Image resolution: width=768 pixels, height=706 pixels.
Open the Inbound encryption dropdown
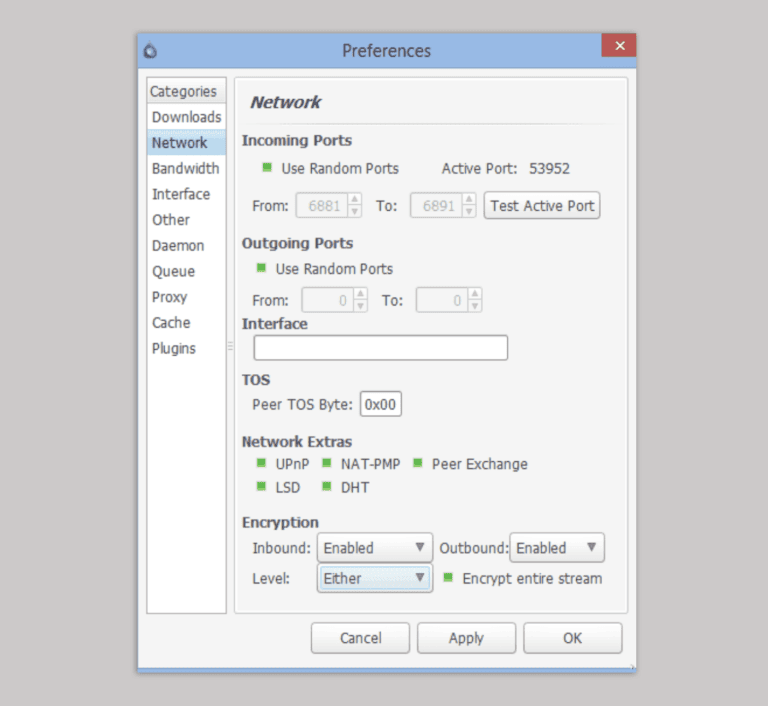pyautogui.click(x=374, y=548)
